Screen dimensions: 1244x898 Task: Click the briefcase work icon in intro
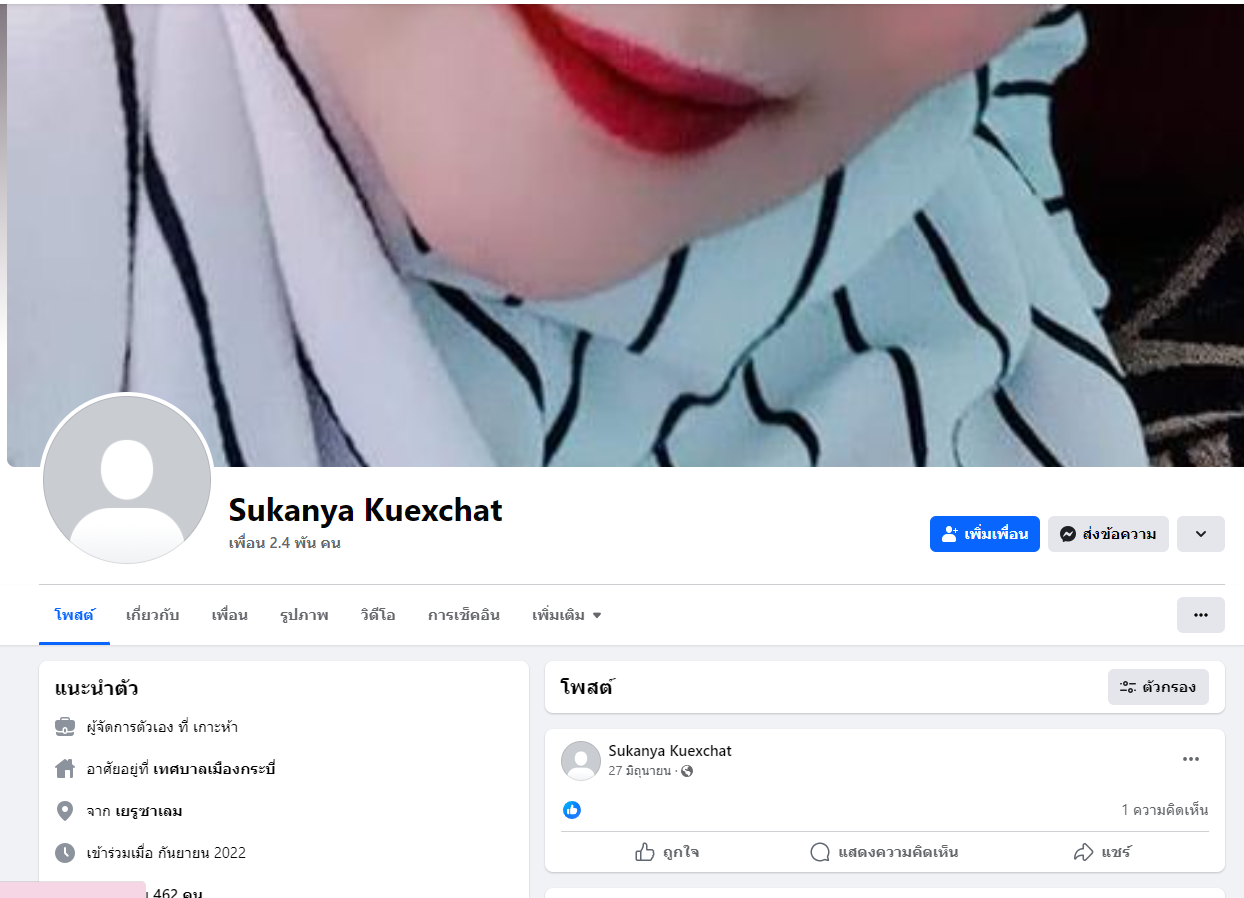pyautogui.click(x=65, y=727)
